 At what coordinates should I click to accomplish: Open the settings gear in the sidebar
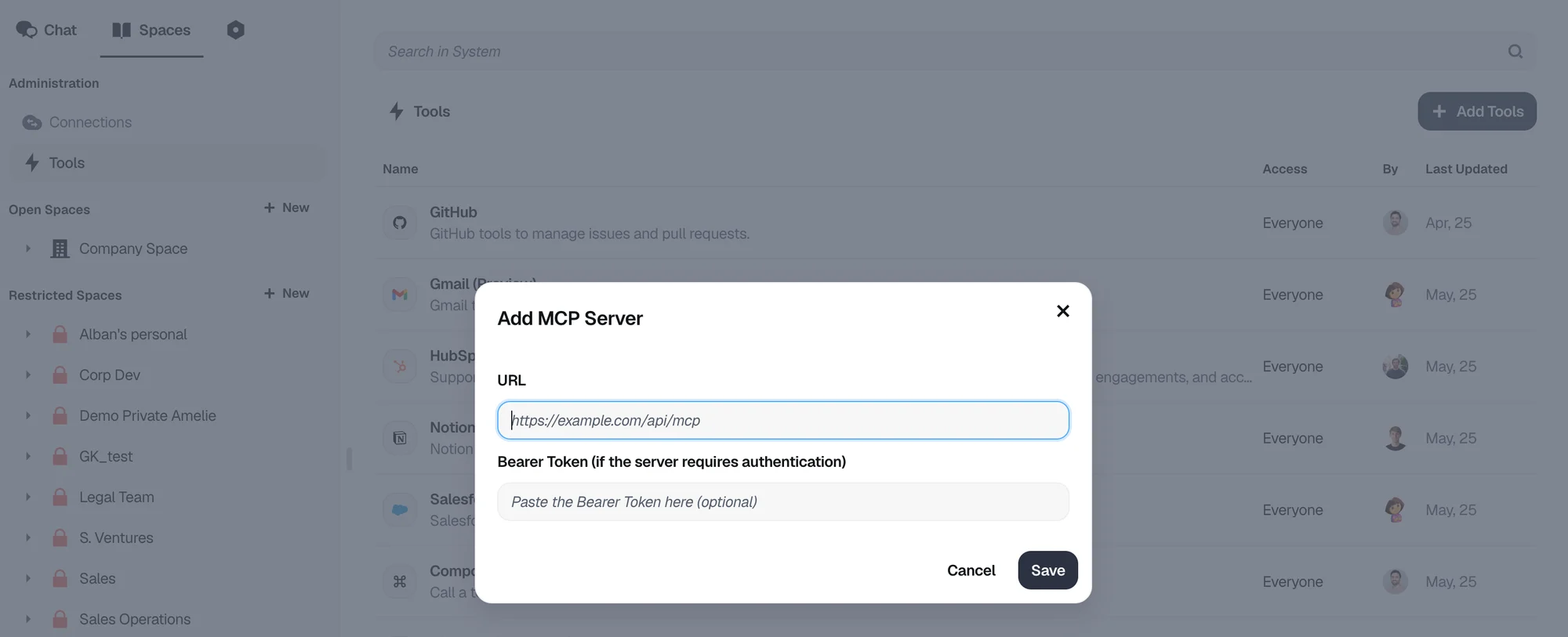[235, 30]
